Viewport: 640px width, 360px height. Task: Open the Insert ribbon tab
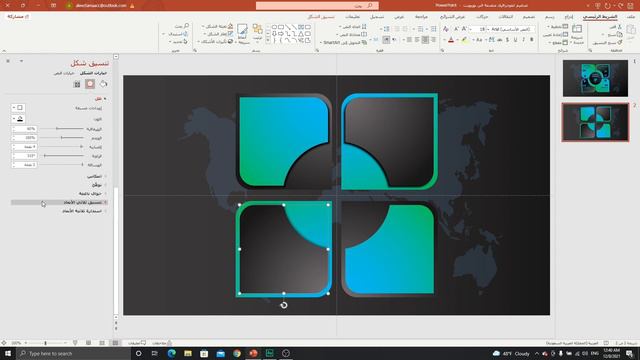pos(569,17)
